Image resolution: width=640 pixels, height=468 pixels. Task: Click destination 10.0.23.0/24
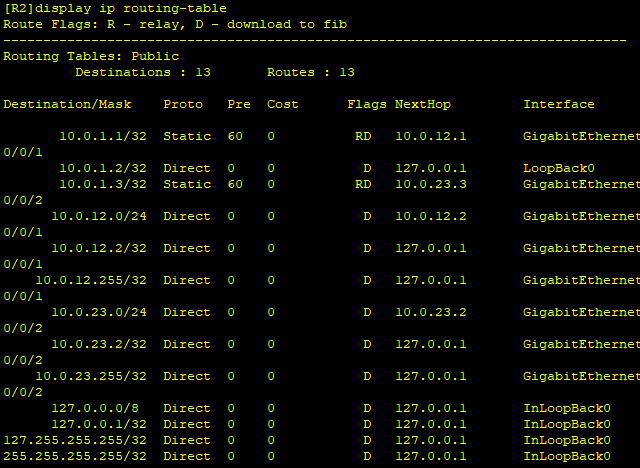tap(99, 312)
